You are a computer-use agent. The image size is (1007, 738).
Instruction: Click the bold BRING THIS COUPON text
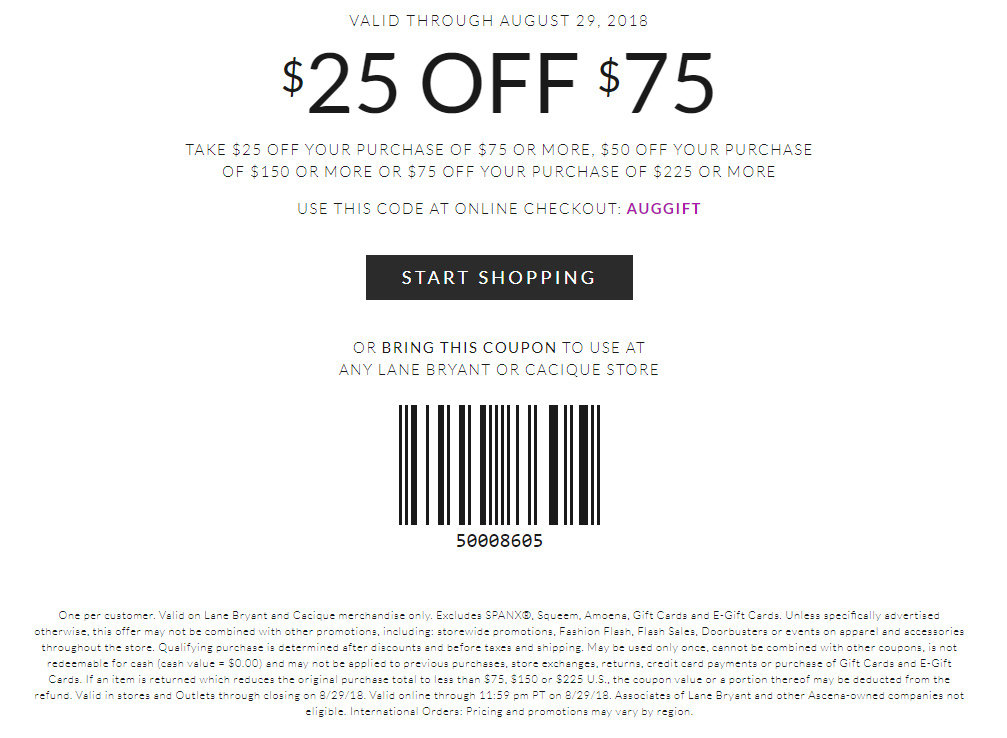coord(469,347)
